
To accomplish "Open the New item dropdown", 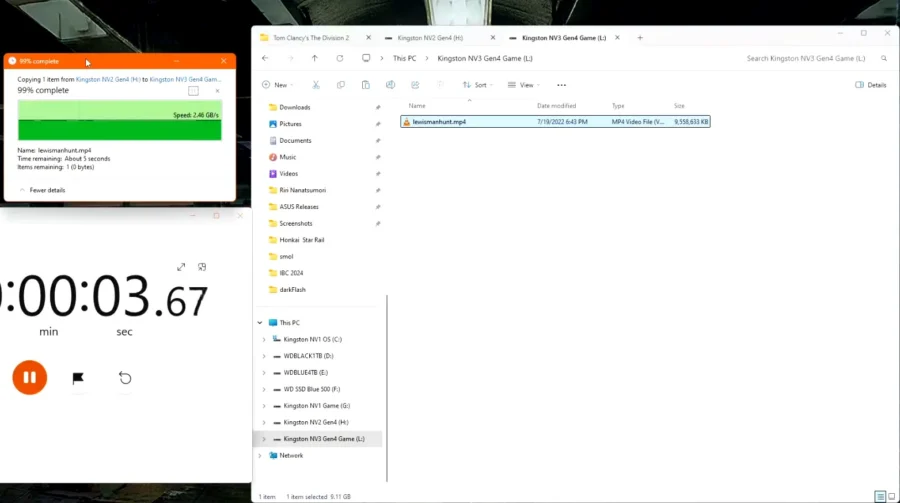I will [x=278, y=85].
